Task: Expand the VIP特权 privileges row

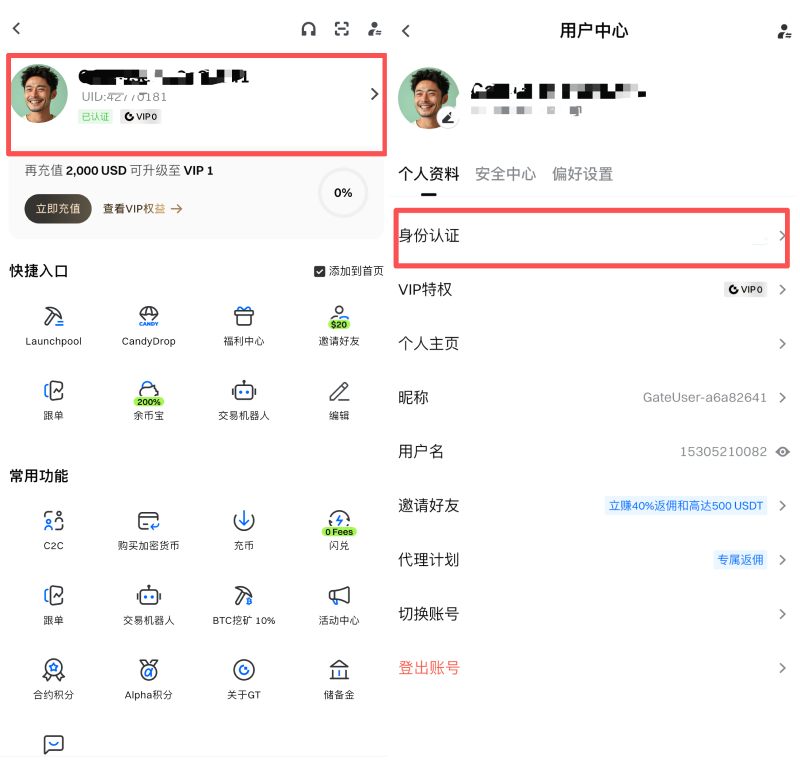Action: 592,290
